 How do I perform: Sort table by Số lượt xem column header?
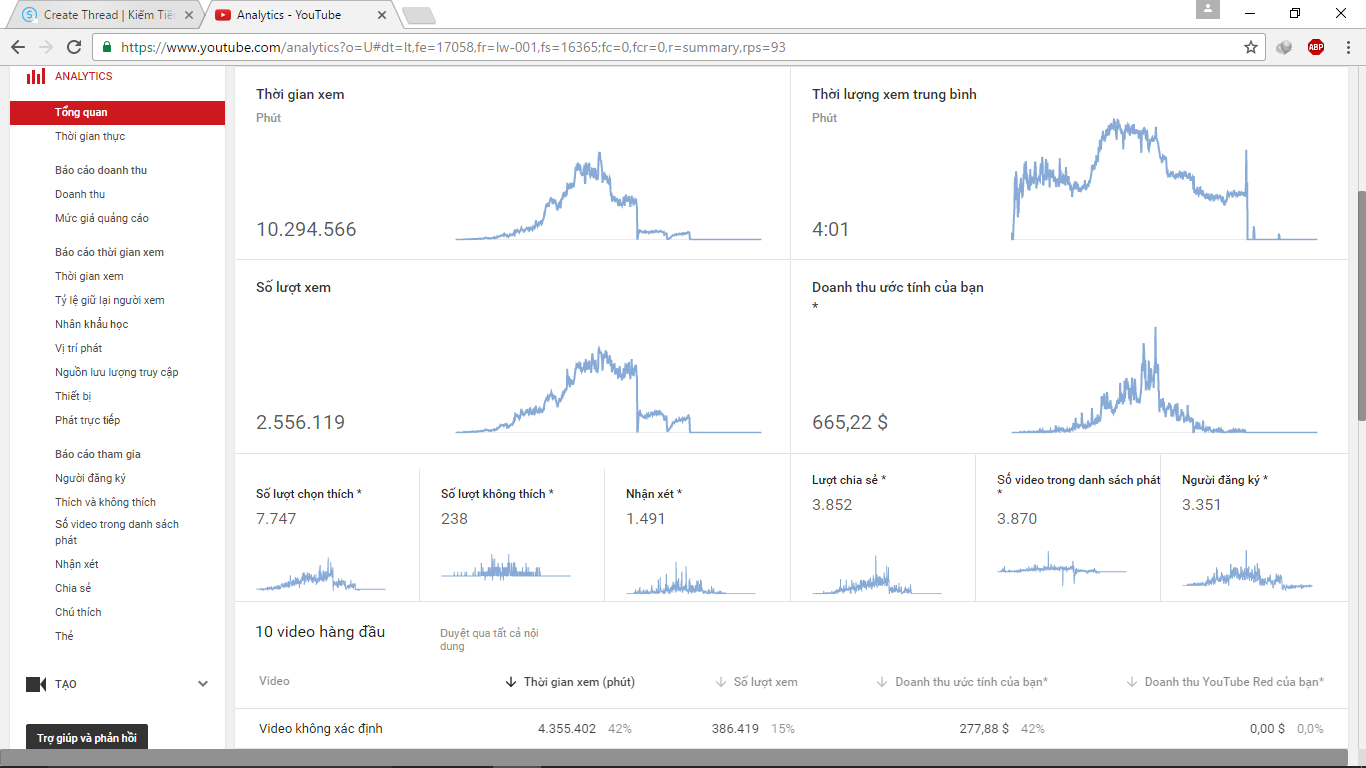point(757,682)
